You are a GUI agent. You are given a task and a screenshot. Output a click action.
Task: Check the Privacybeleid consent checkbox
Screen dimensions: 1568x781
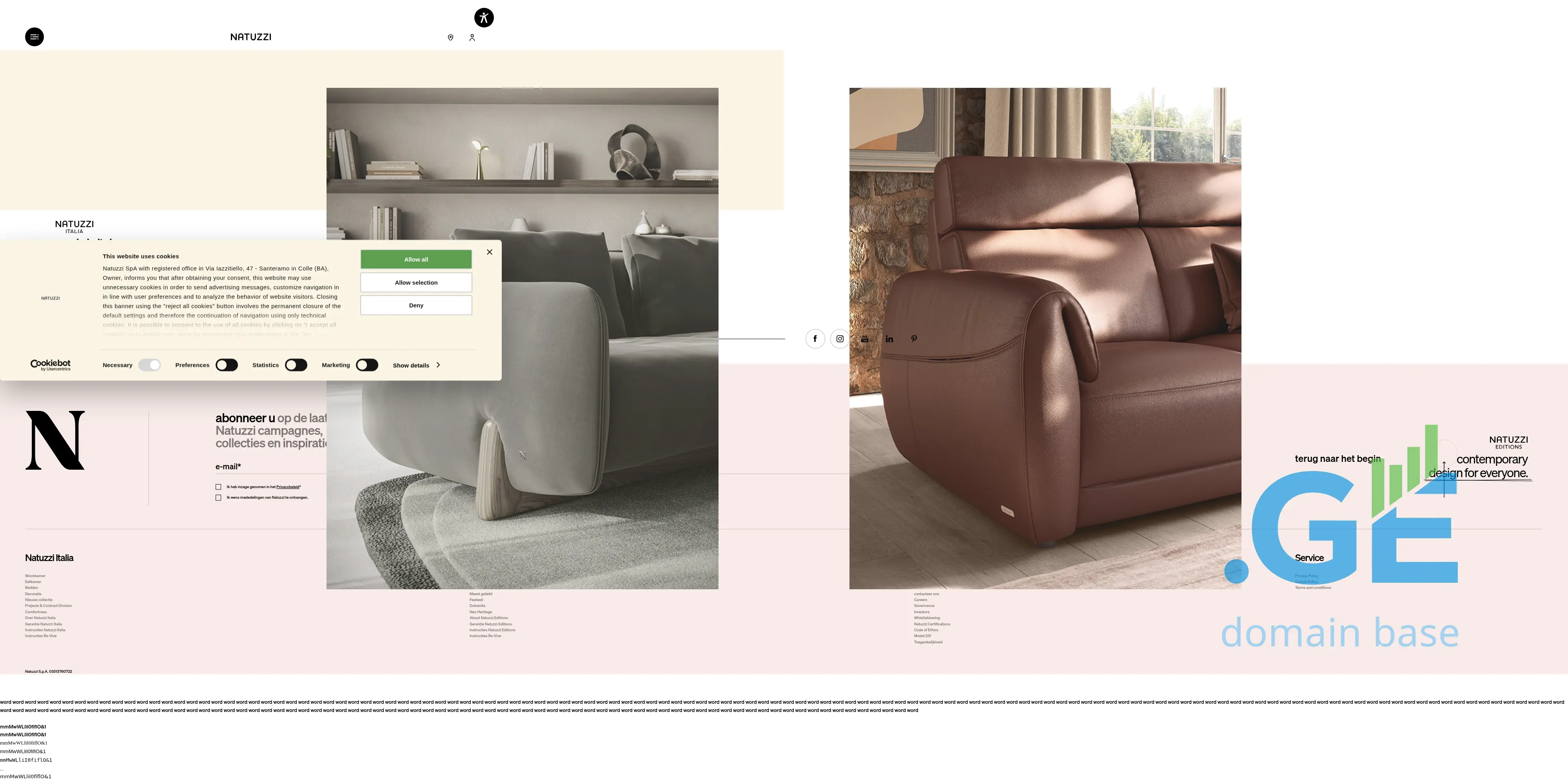point(218,487)
